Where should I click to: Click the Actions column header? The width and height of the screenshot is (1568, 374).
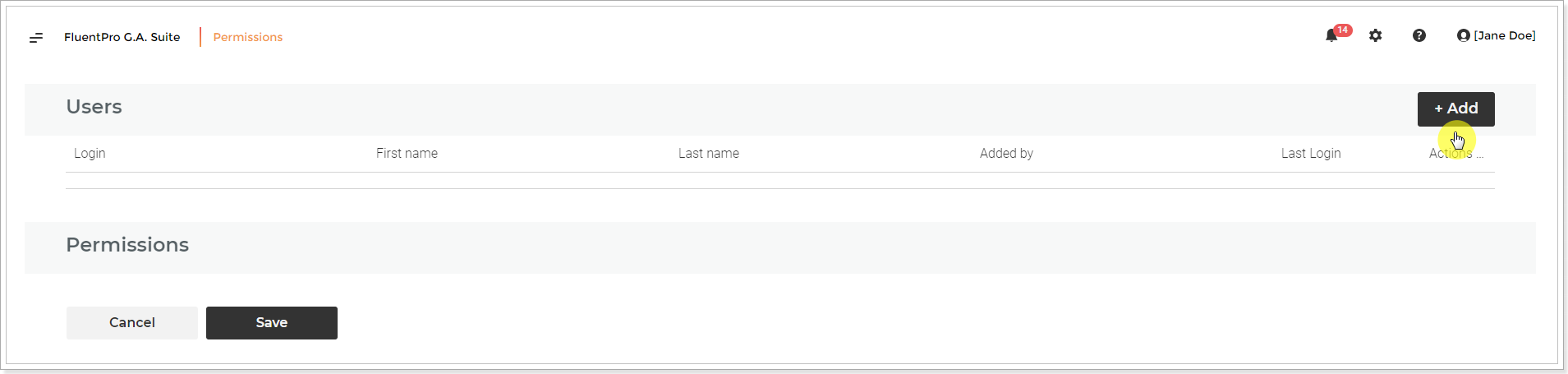click(x=1455, y=153)
